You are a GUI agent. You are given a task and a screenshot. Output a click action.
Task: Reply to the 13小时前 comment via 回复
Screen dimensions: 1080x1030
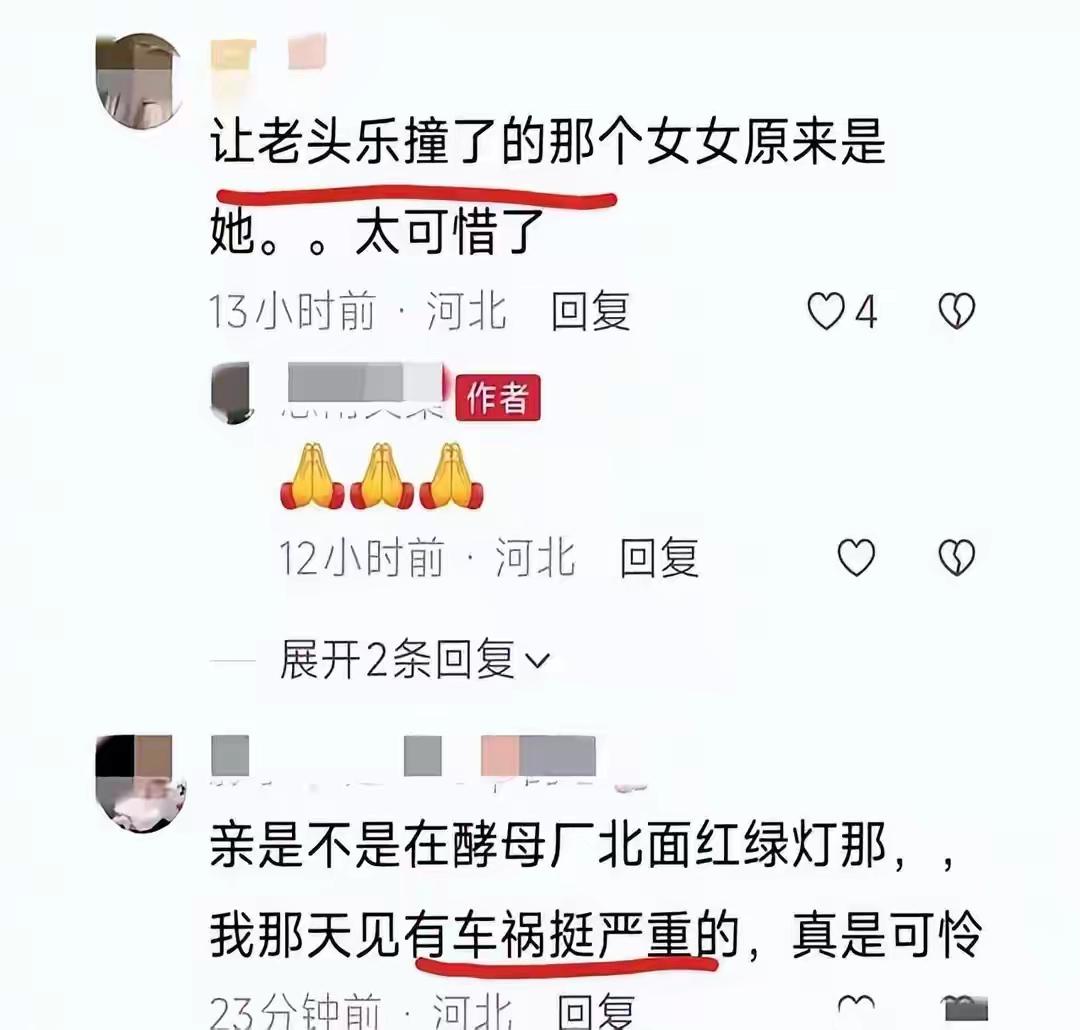click(590, 311)
